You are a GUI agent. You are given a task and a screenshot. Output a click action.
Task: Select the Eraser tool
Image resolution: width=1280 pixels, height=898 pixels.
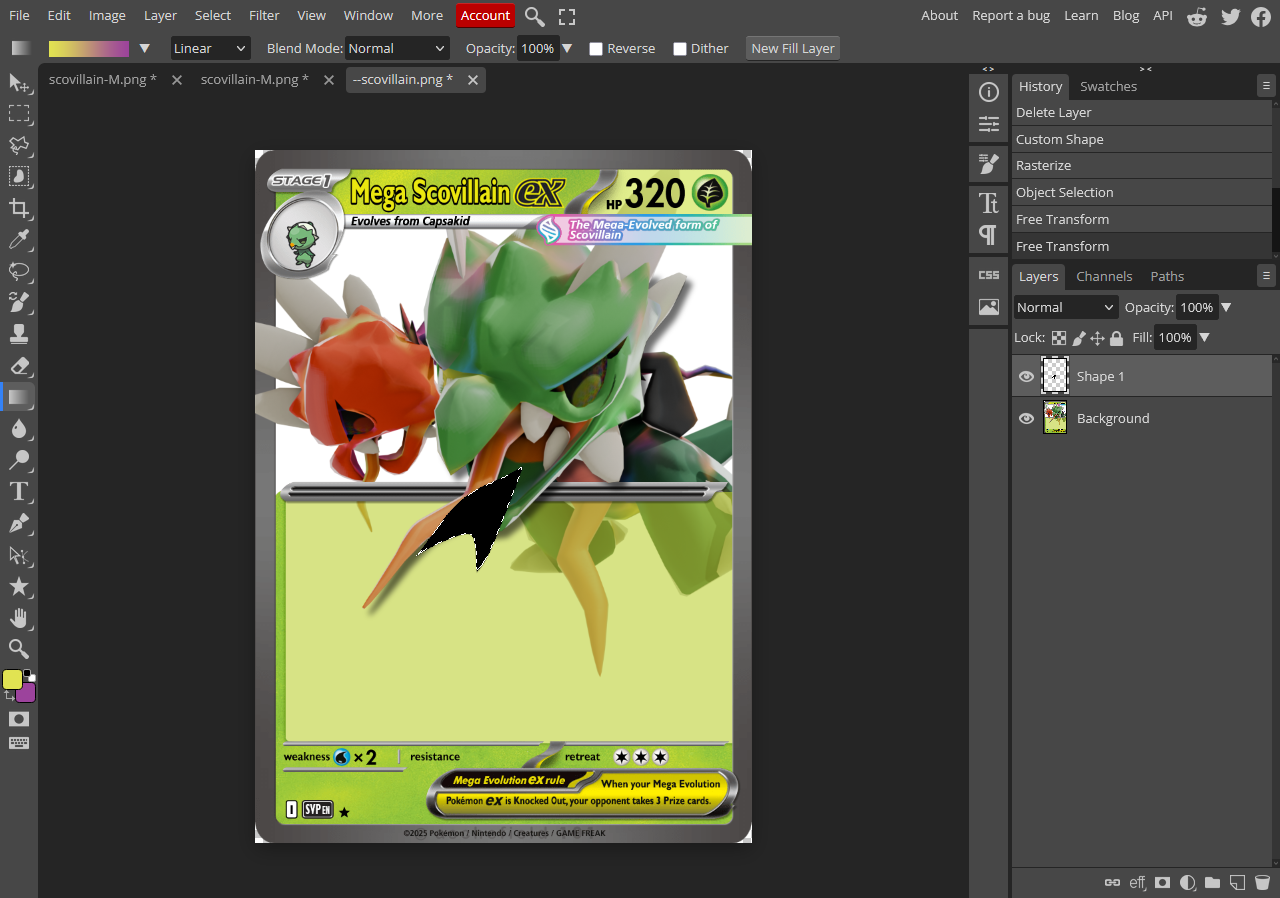click(x=19, y=365)
